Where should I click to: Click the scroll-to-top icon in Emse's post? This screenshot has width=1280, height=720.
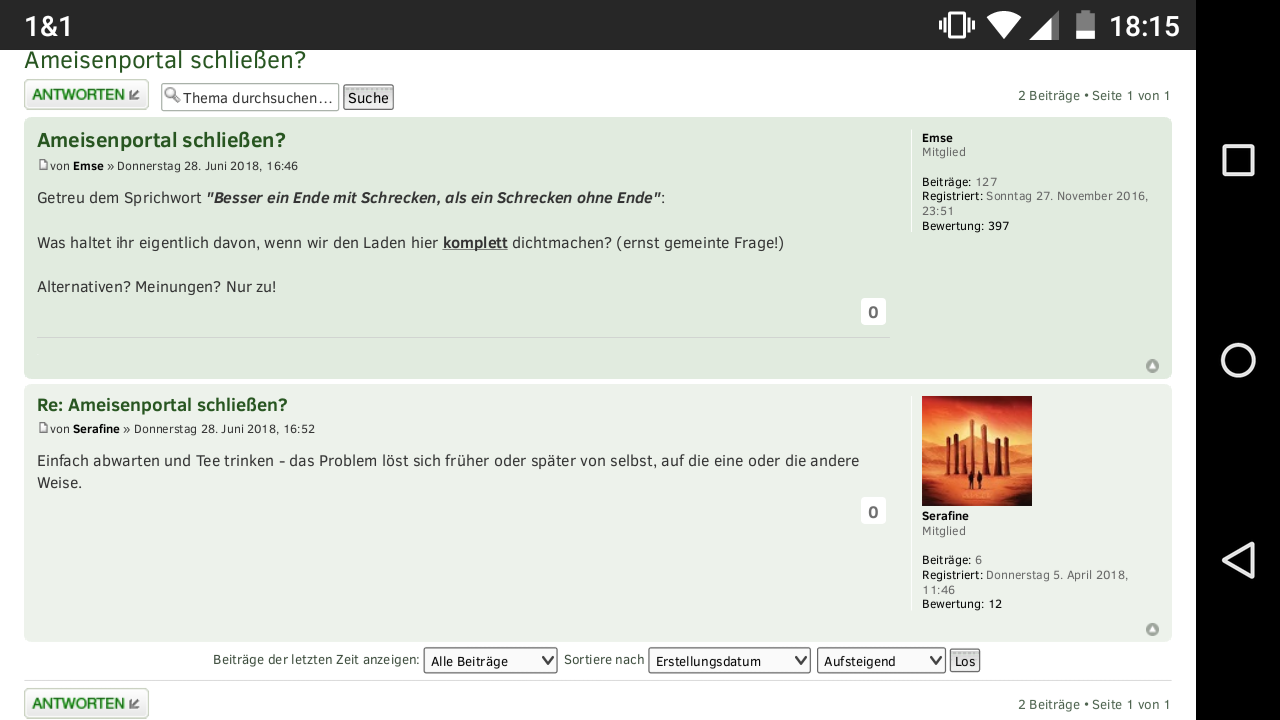tap(1152, 366)
